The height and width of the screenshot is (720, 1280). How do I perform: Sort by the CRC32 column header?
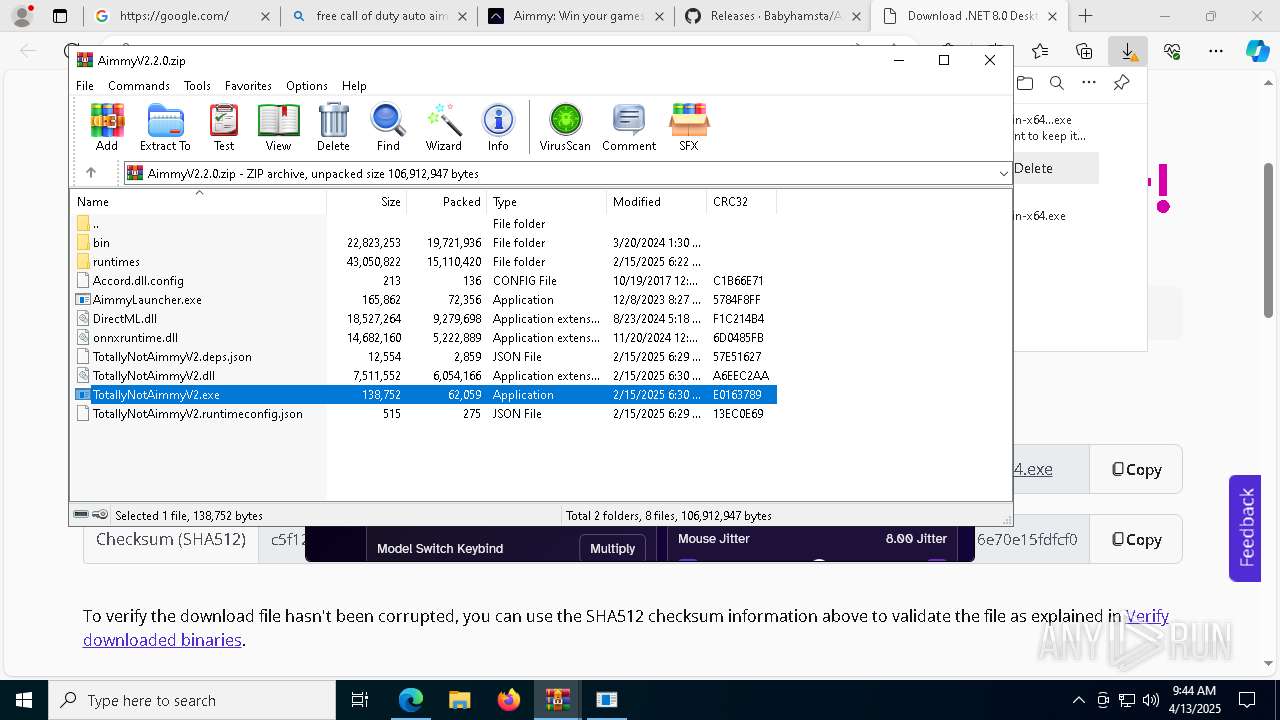[x=741, y=202]
